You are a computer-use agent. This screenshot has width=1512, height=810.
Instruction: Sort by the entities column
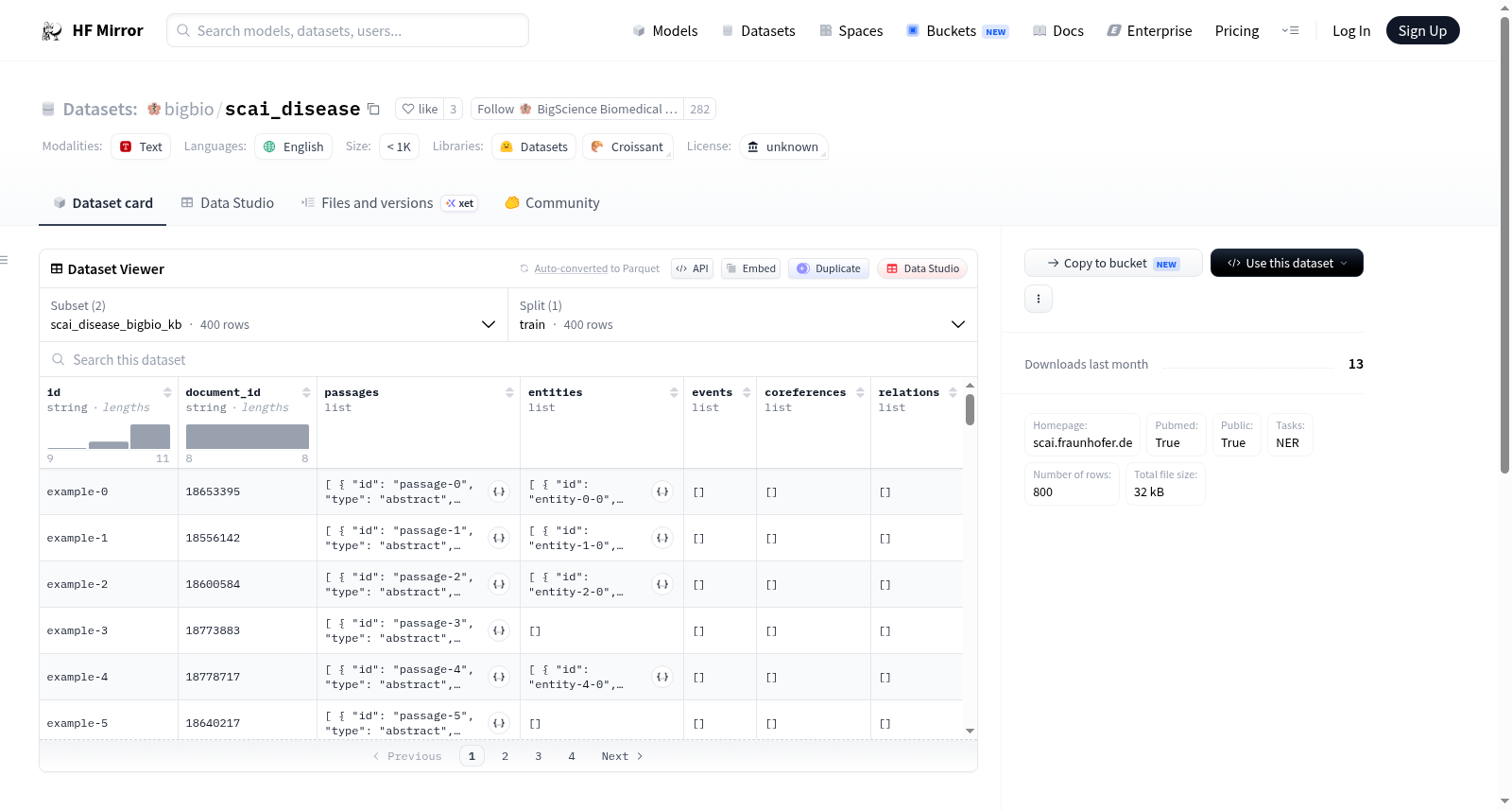(x=674, y=392)
